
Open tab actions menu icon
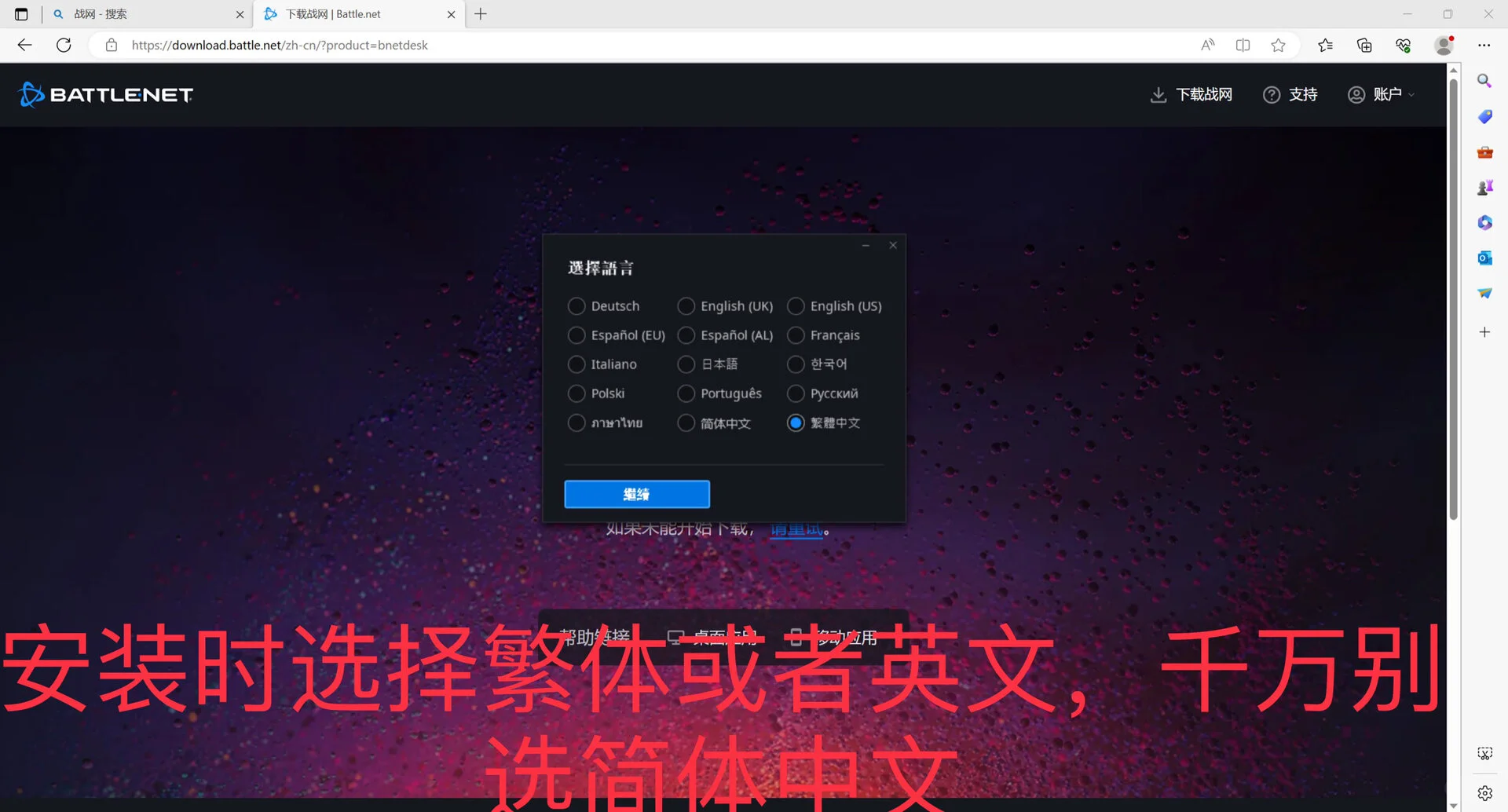21,14
